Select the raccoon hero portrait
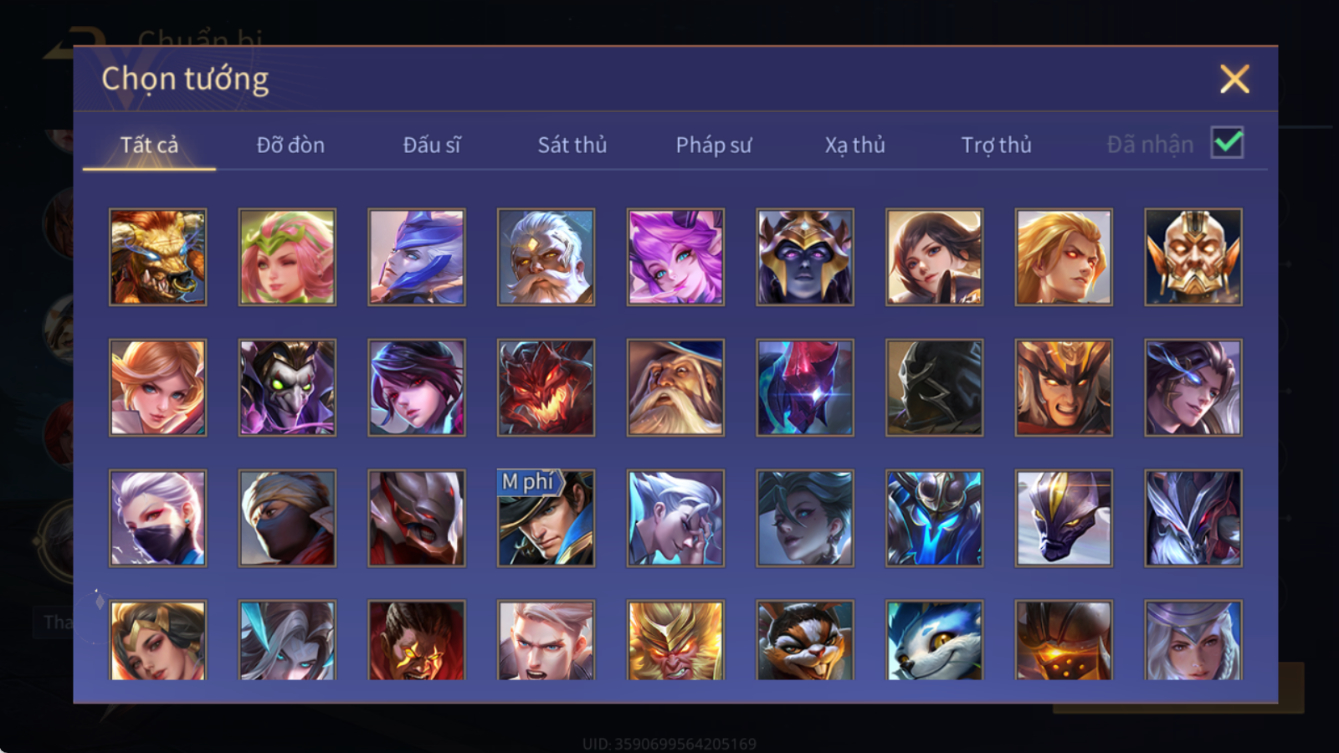 (x=805, y=641)
